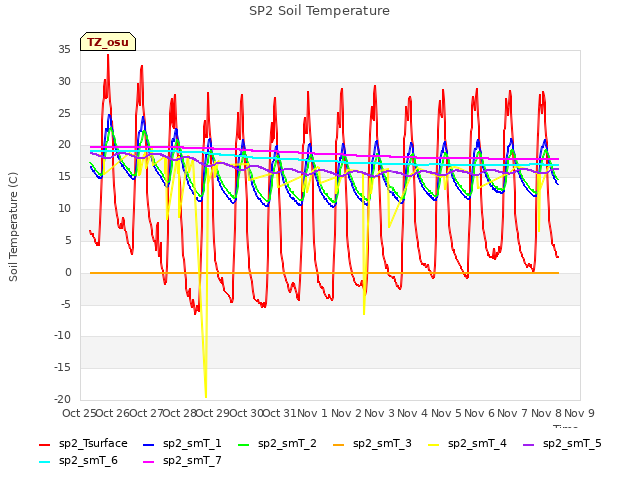Click the SP2 Soil Temperature chart title
Screen dimensions: 640x480
tap(319, 11)
